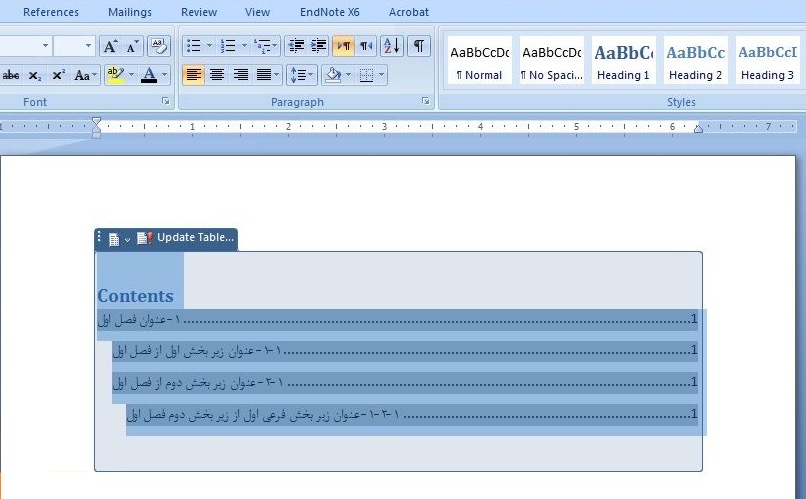The image size is (806, 499).
Task: Open the Change Case dropdown
Action: 86,75
